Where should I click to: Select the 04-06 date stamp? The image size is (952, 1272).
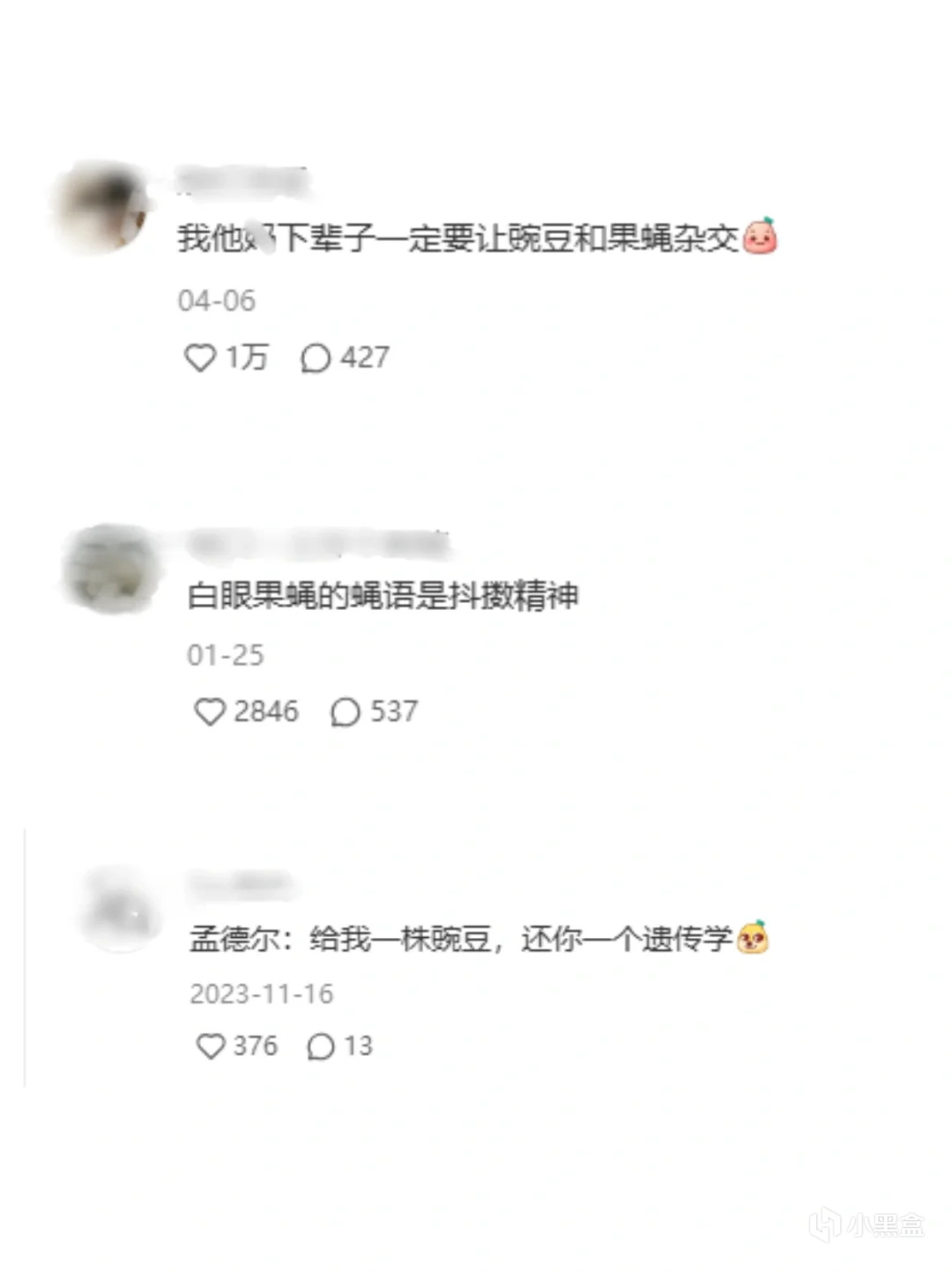pos(217,301)
